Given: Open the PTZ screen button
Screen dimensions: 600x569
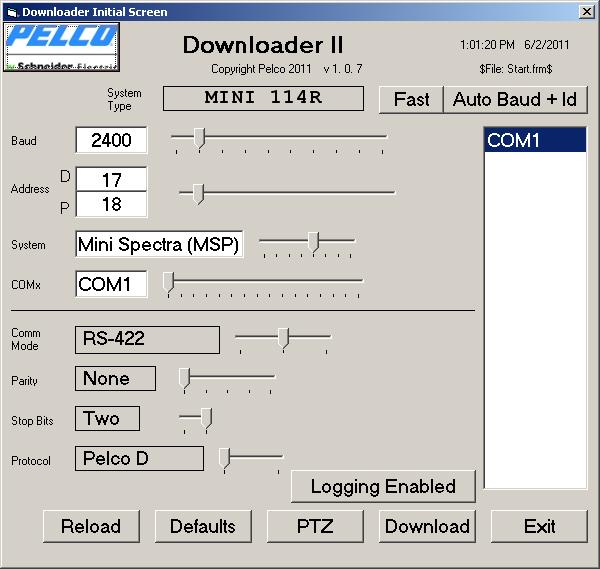Looking at the screenshot, I should [315, 526].
